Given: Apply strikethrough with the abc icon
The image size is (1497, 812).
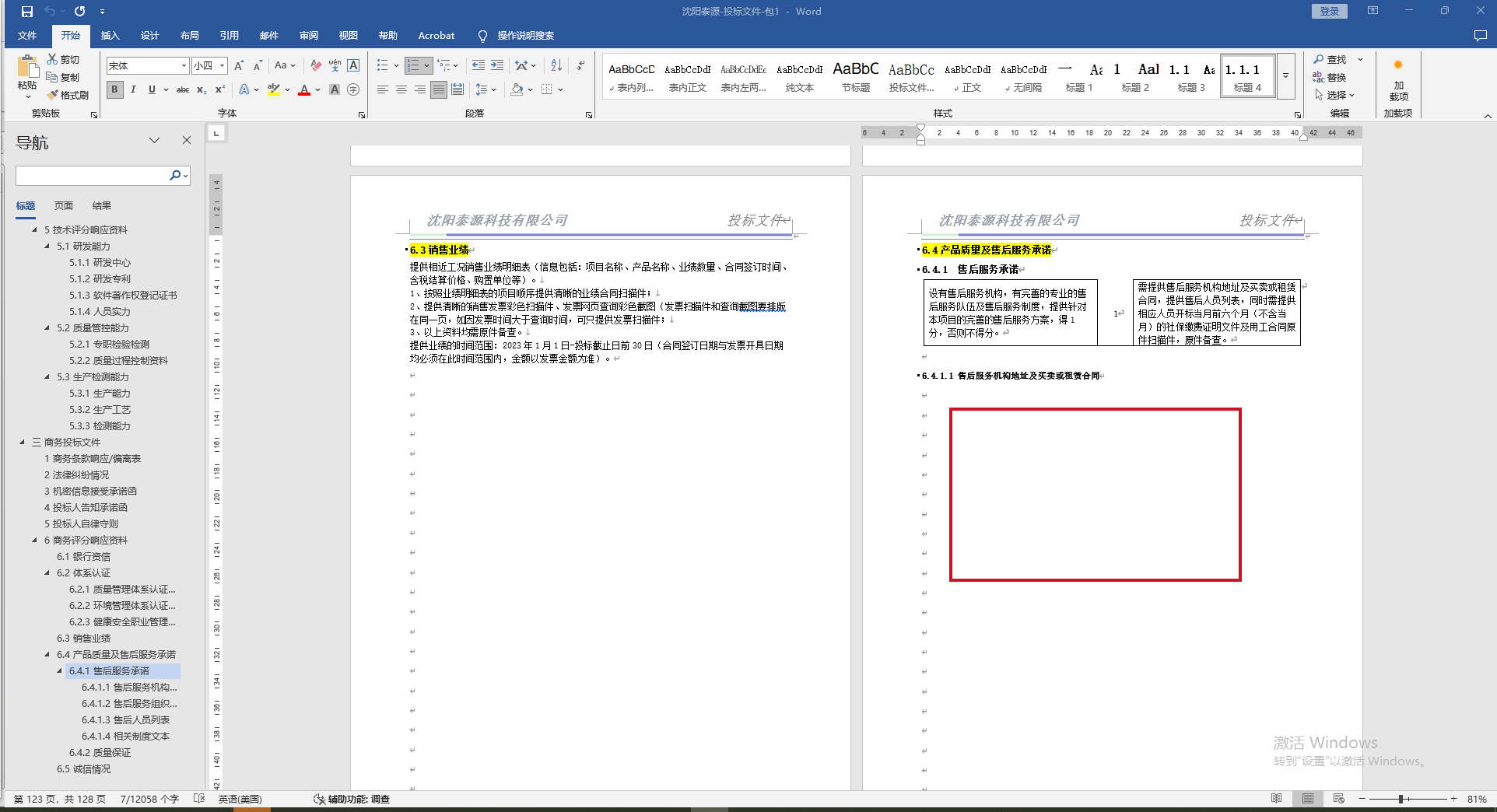Looking at the screenshot, I should click(x=183, y=89).
